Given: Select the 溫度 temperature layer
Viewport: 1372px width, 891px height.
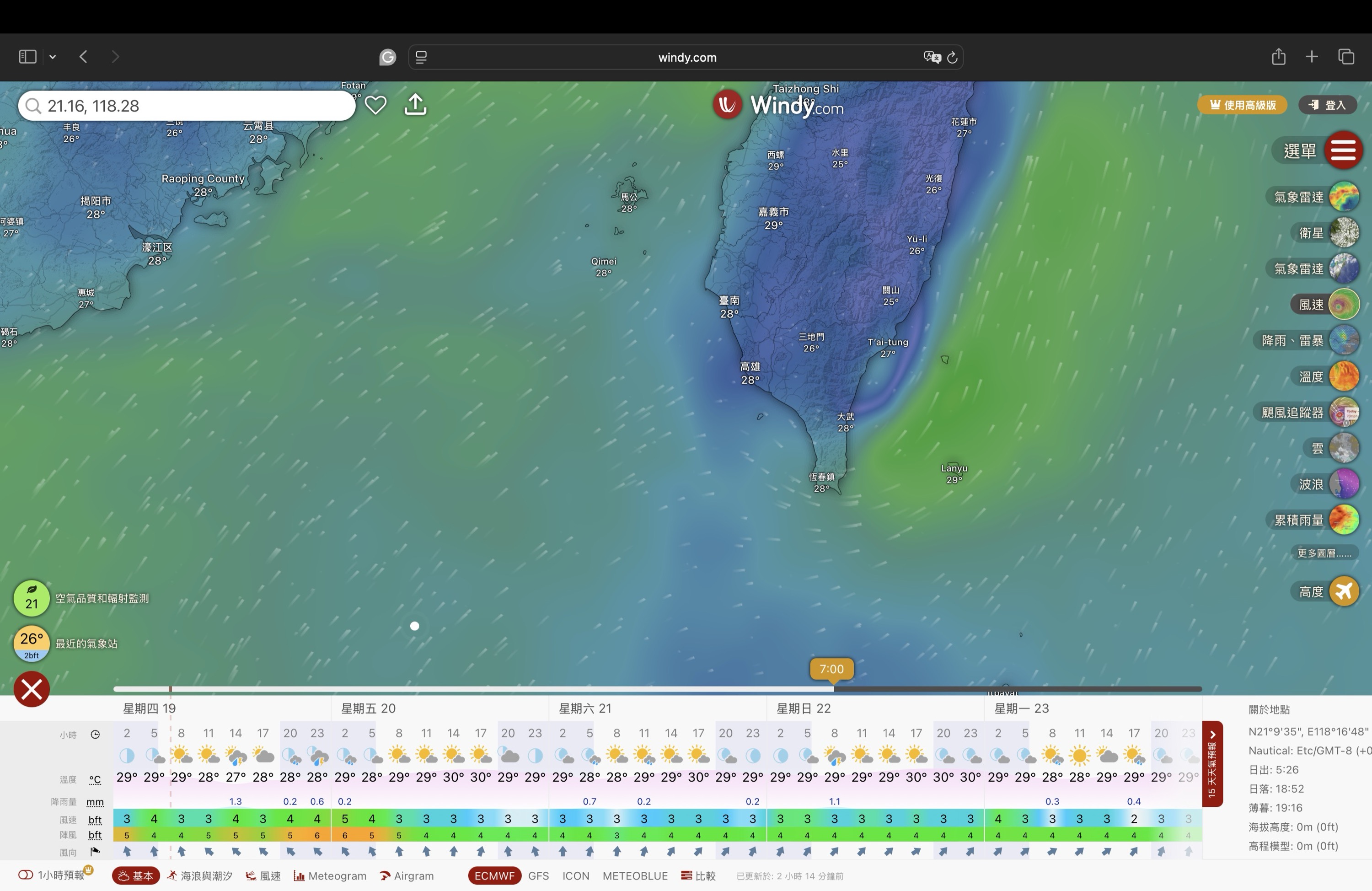Looking at the screenshot, I should (x=1344, y=376).
